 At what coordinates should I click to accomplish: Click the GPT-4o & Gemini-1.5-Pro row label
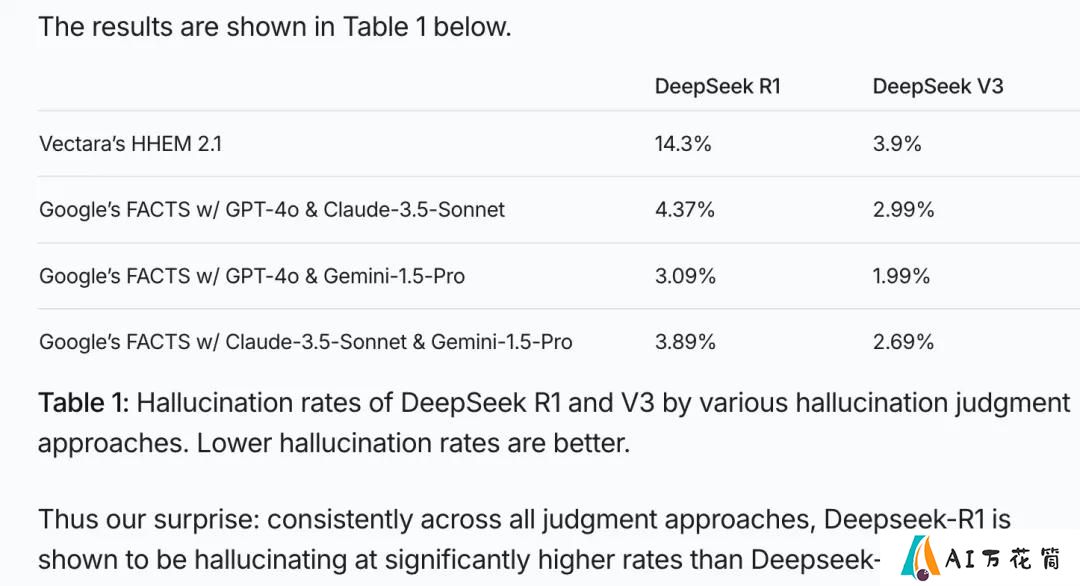(x=252, y=276)
